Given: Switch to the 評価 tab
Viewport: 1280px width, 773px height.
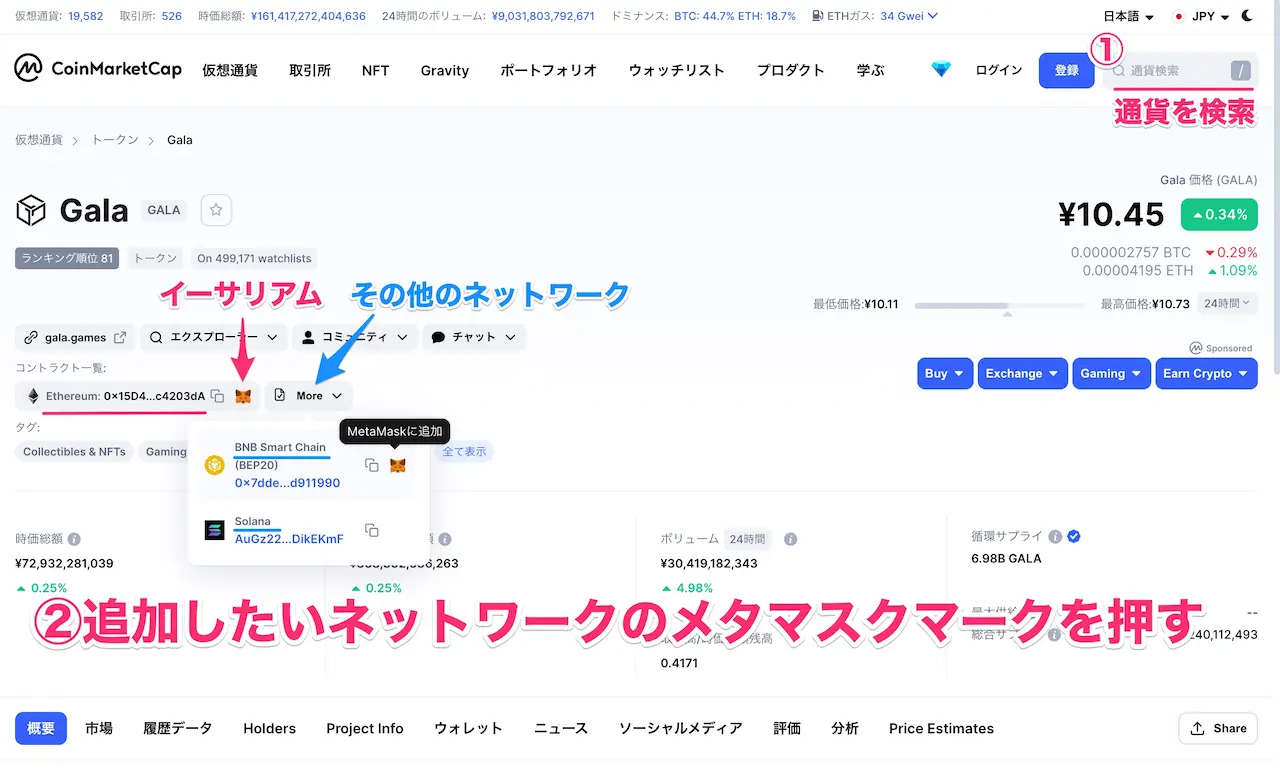Looking at the screenshot, I should click(787, 728).
